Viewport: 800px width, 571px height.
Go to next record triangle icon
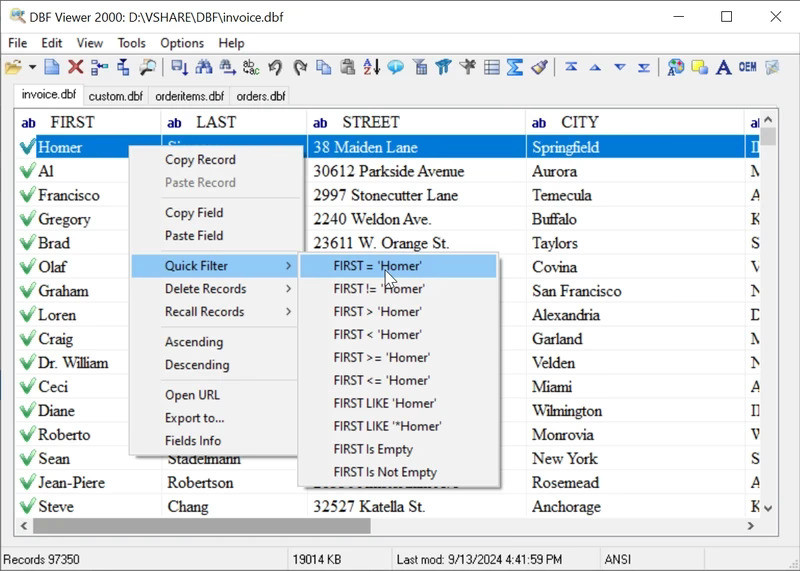[x=620, y=67]
